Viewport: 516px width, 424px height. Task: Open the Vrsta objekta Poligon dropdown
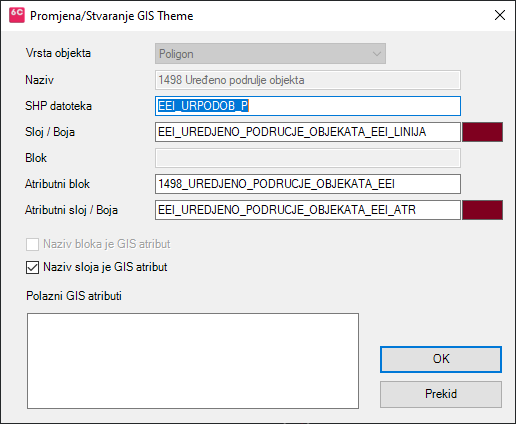tap(270, 53)
